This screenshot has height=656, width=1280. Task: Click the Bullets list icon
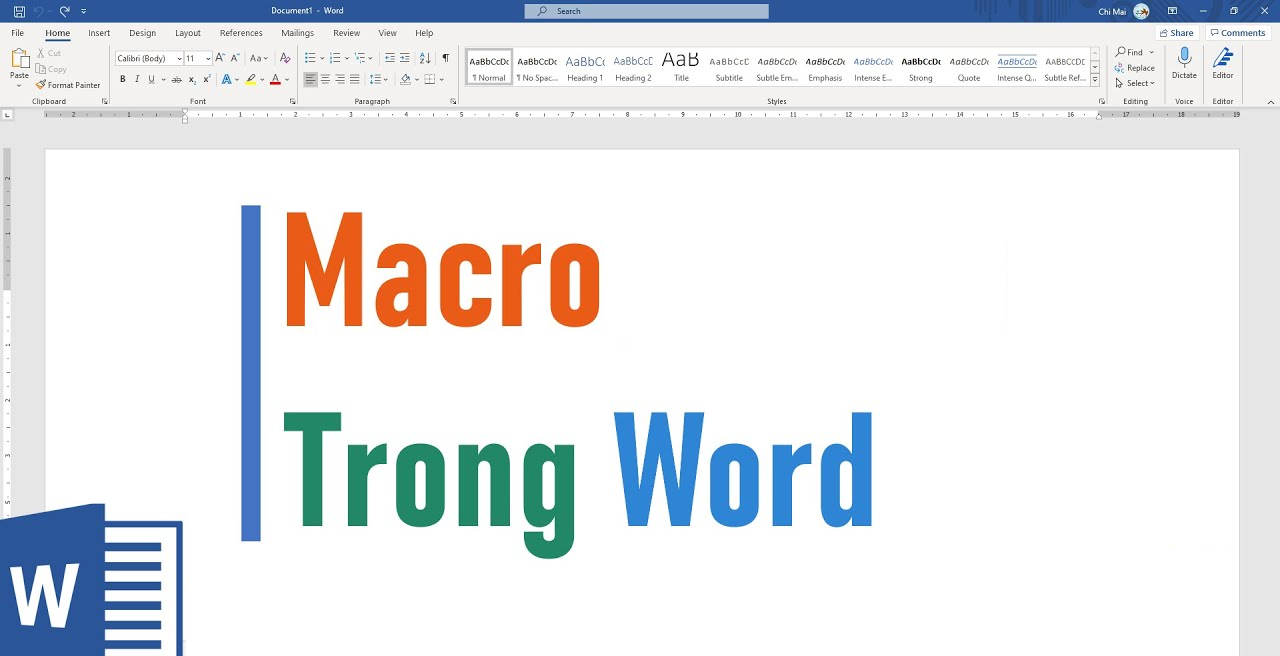(310, 58)
